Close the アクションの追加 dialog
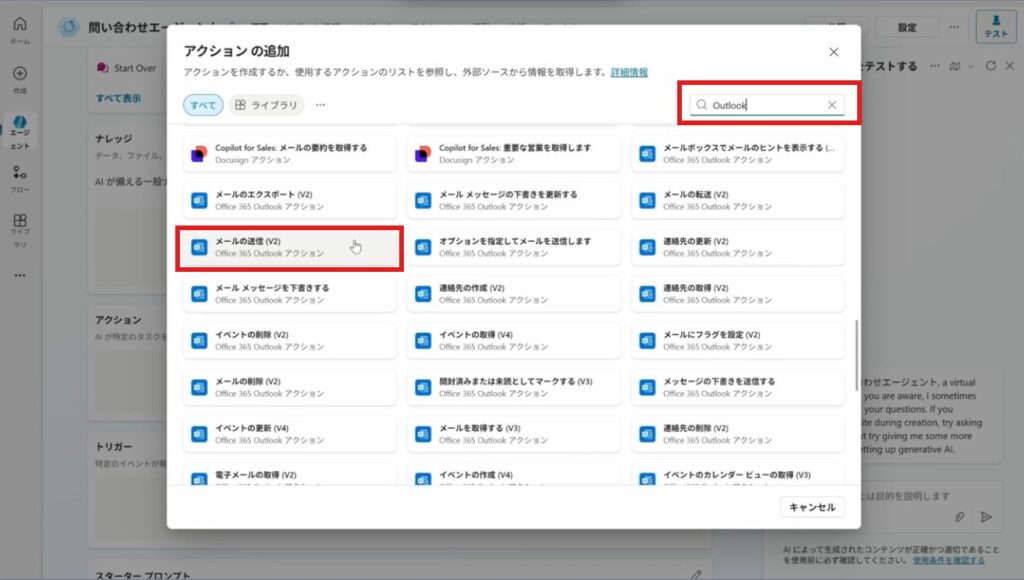Screen dimensions: 1024x580 834,52
